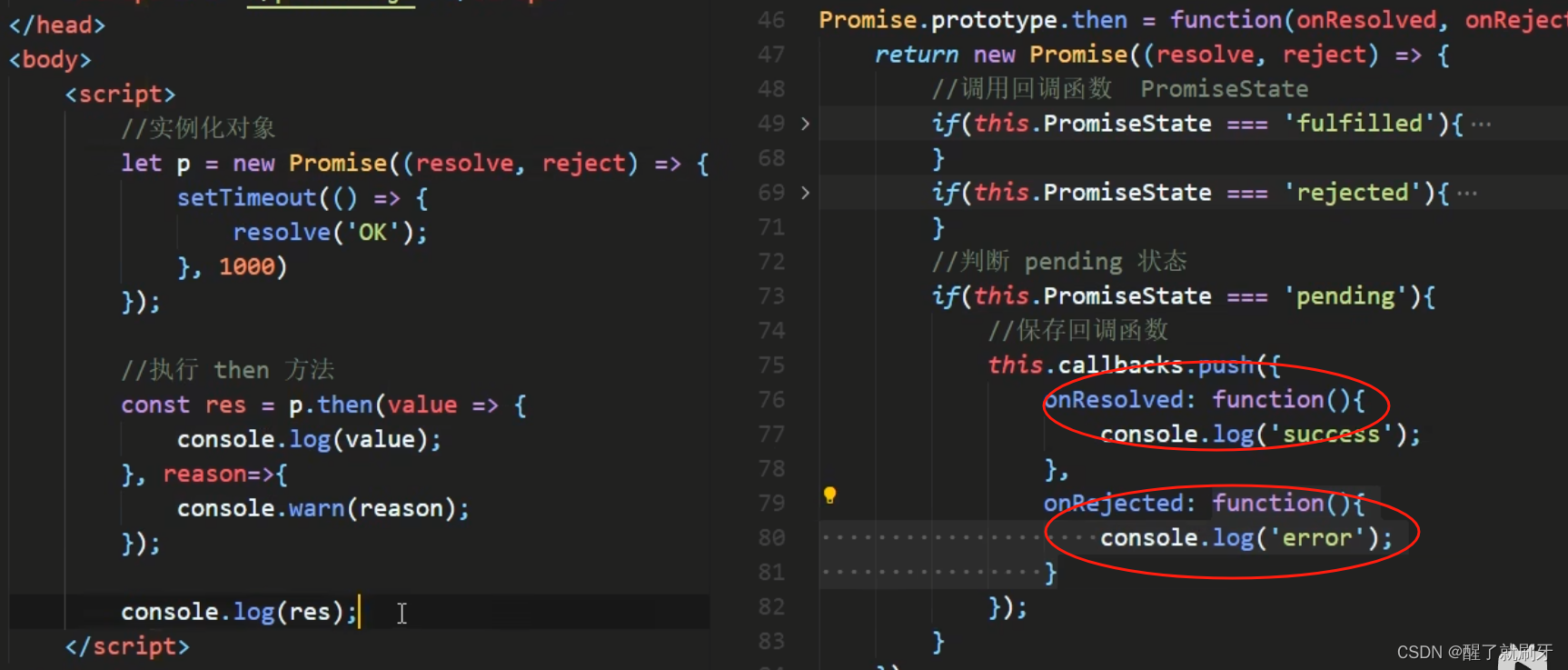
Task: Click 'return new Promise' on line 47
Action: pos(1162,55)
